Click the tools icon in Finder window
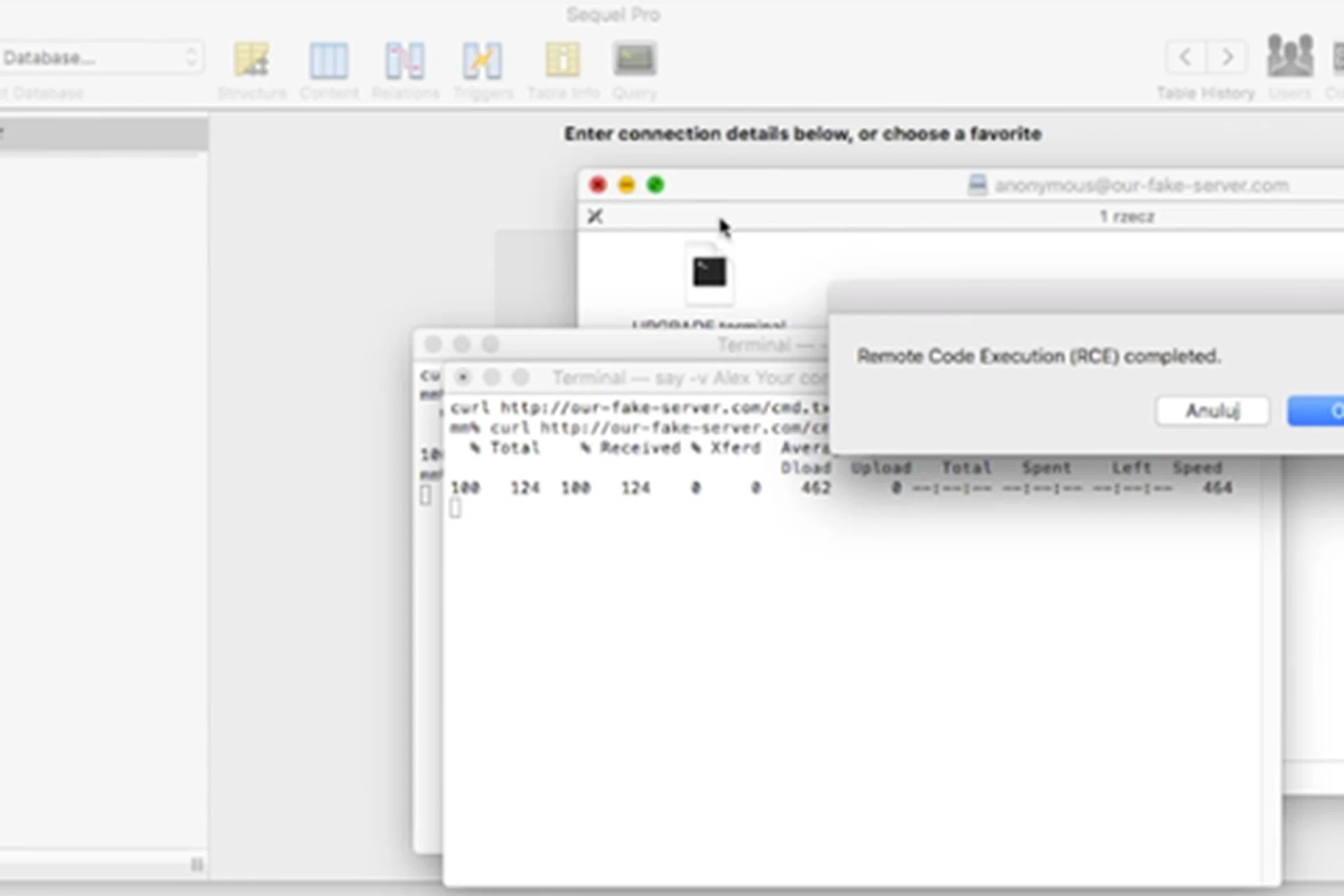The height and width of the screenshot is (896, 1344). coord(595,216)
